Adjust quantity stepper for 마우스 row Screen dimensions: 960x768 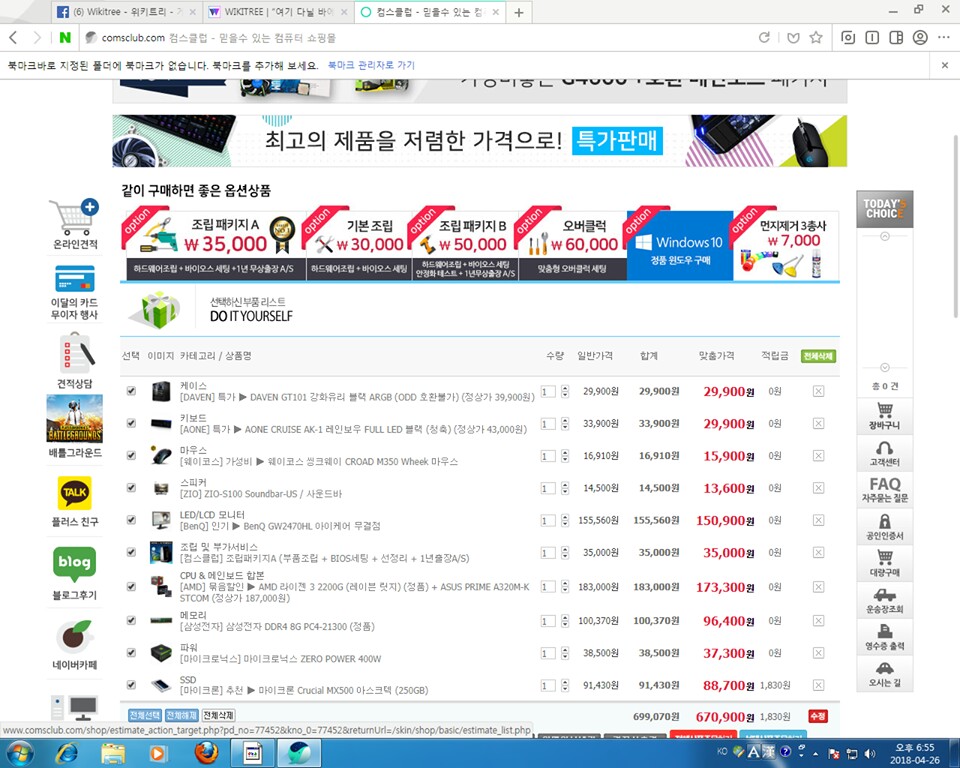click(x=564, y=456)
